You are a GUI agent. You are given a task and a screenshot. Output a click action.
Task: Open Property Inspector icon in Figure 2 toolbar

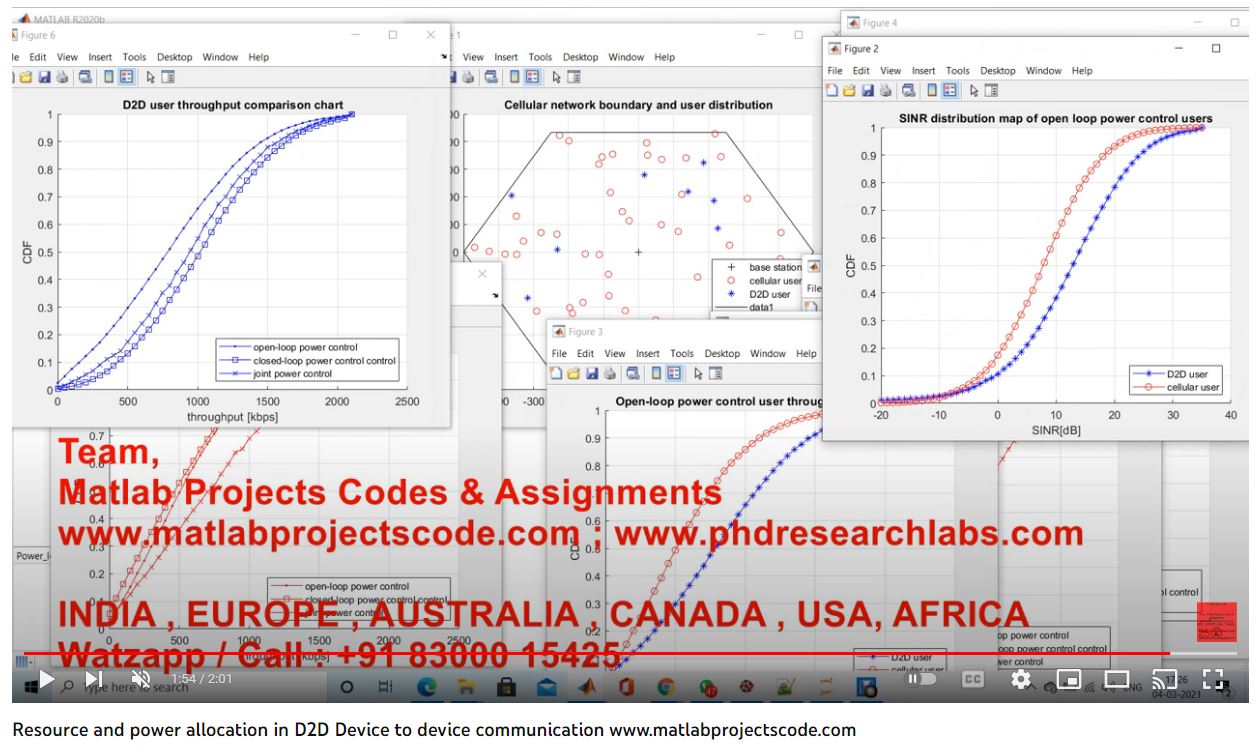pos(991,91)
